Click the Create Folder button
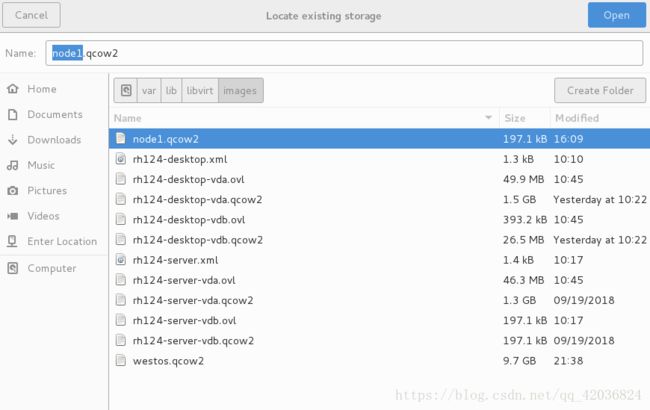The height and width of the screenshot is (410, 650). (600, 90)
